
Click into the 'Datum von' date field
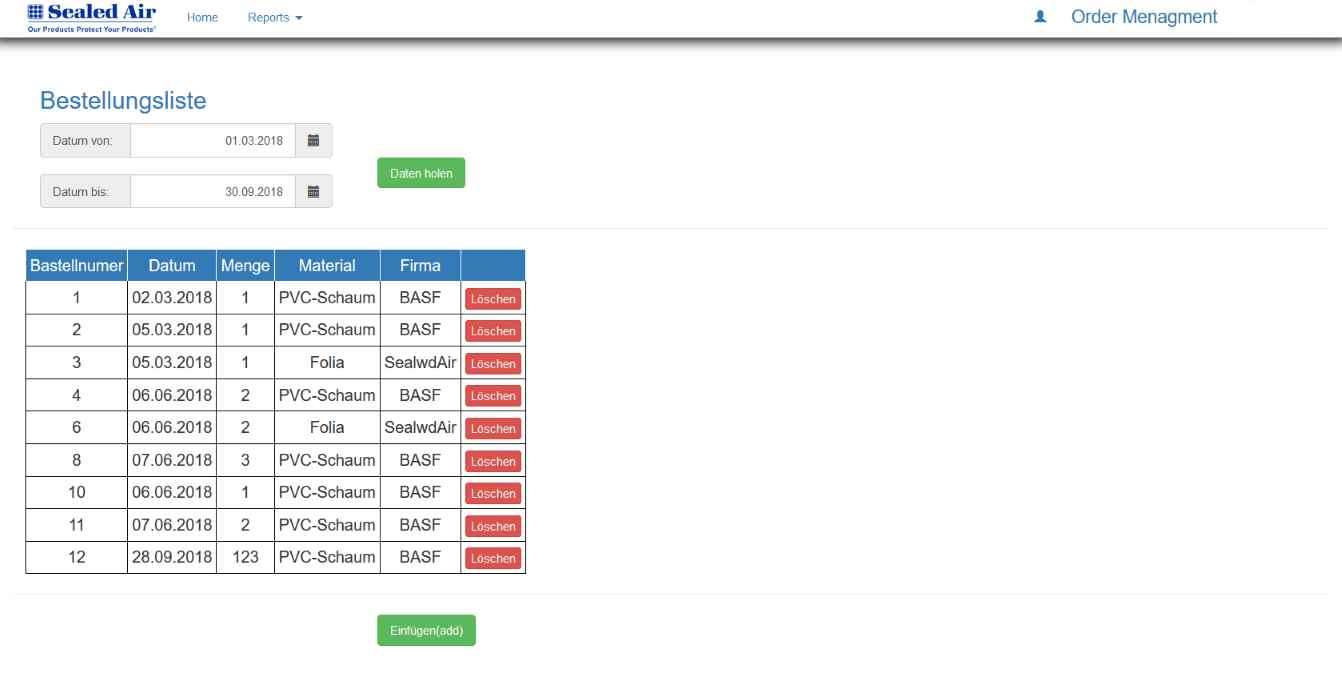pyautogui.click(x=213, y=141)
